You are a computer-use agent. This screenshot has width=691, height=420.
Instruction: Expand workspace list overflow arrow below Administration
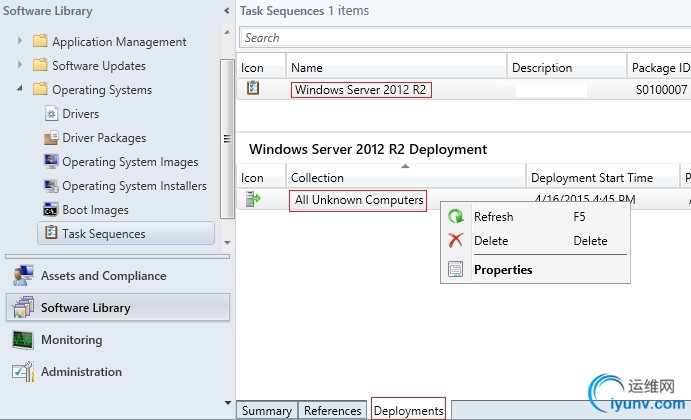click(x=228, y=402)
